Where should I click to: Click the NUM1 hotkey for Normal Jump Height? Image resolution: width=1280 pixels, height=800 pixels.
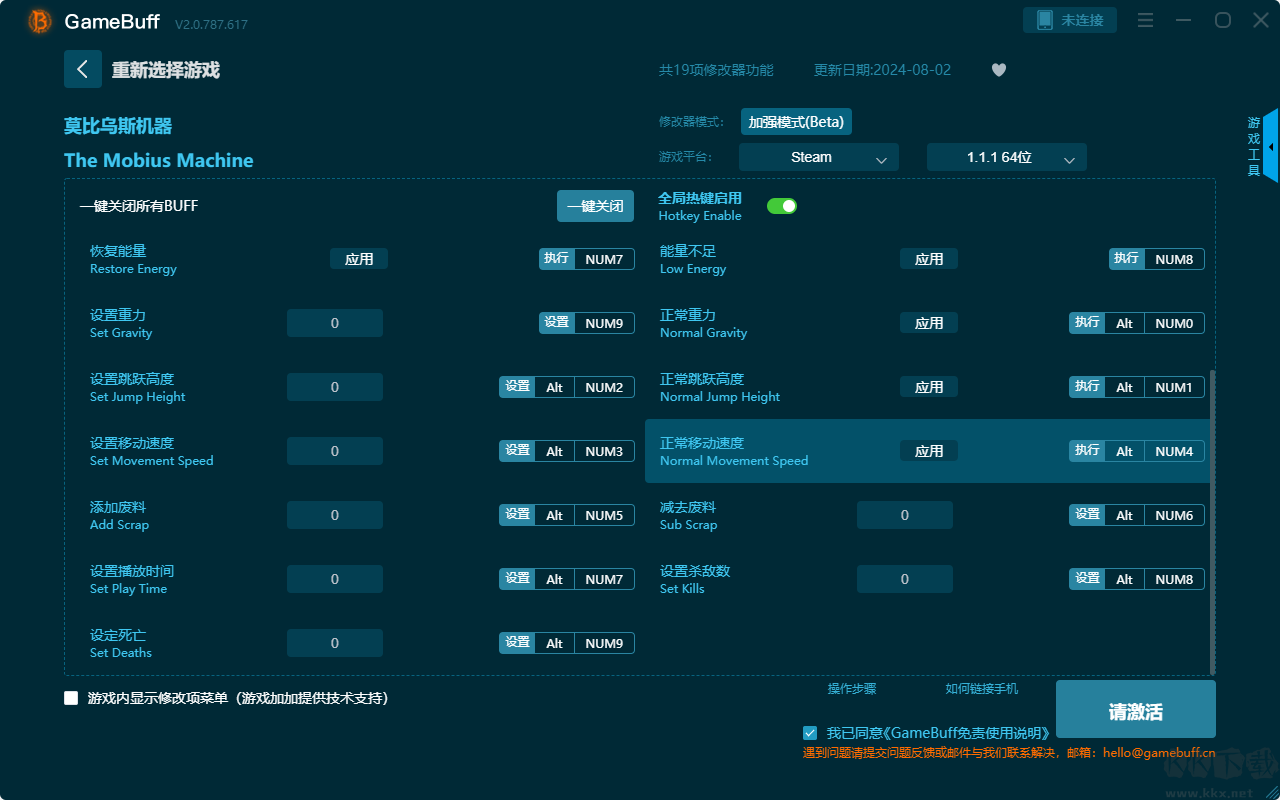(x=1174, y=387)
